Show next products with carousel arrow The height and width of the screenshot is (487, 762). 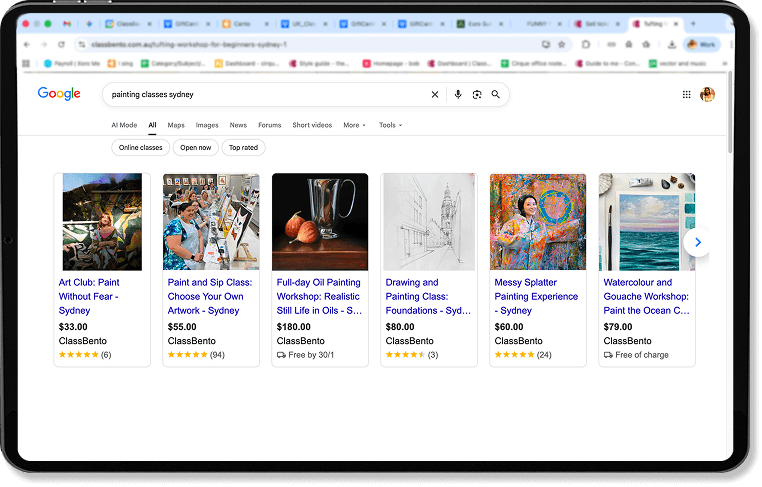coord(697,242)
